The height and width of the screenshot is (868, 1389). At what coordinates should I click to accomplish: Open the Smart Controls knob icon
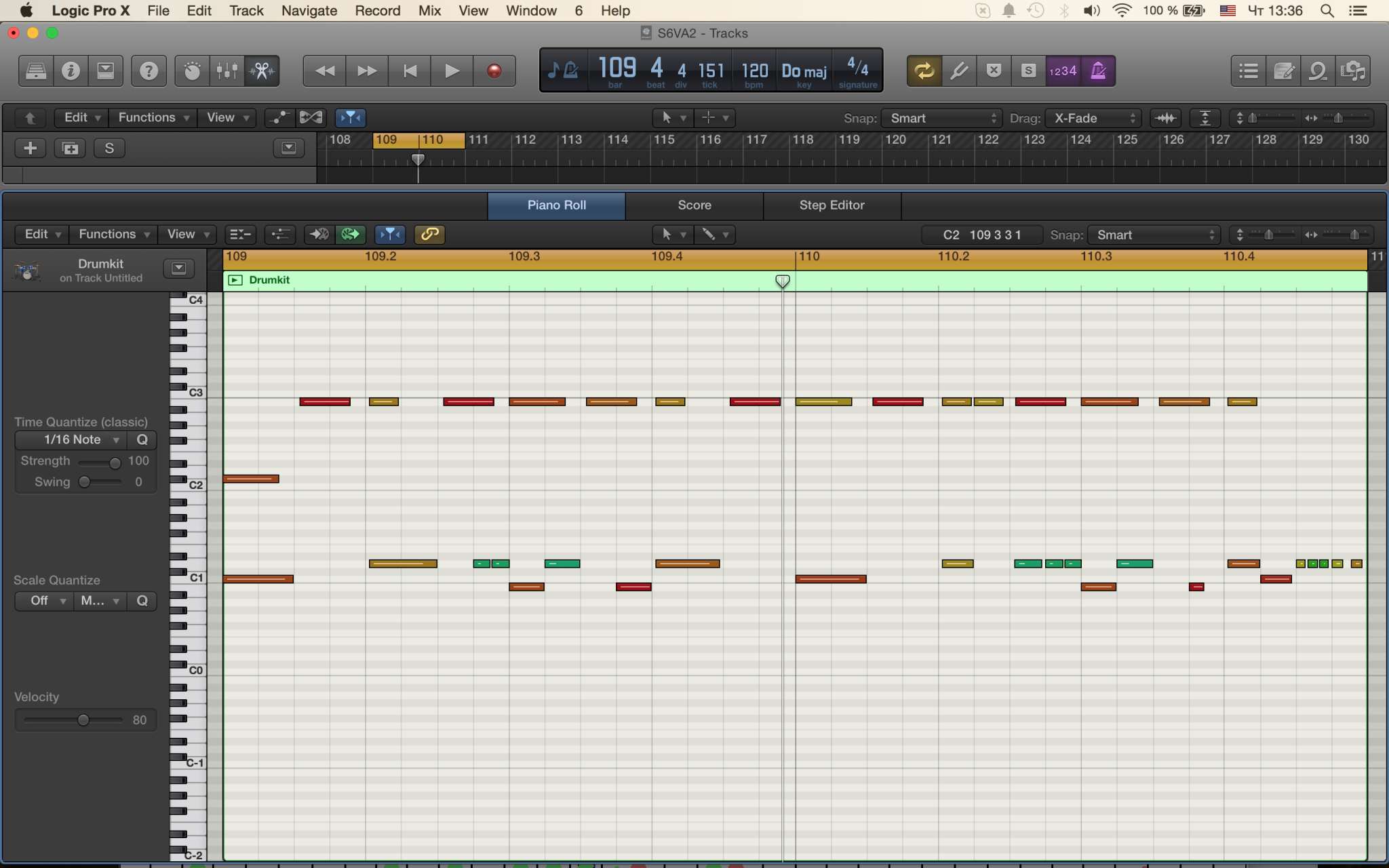(192, 71)
